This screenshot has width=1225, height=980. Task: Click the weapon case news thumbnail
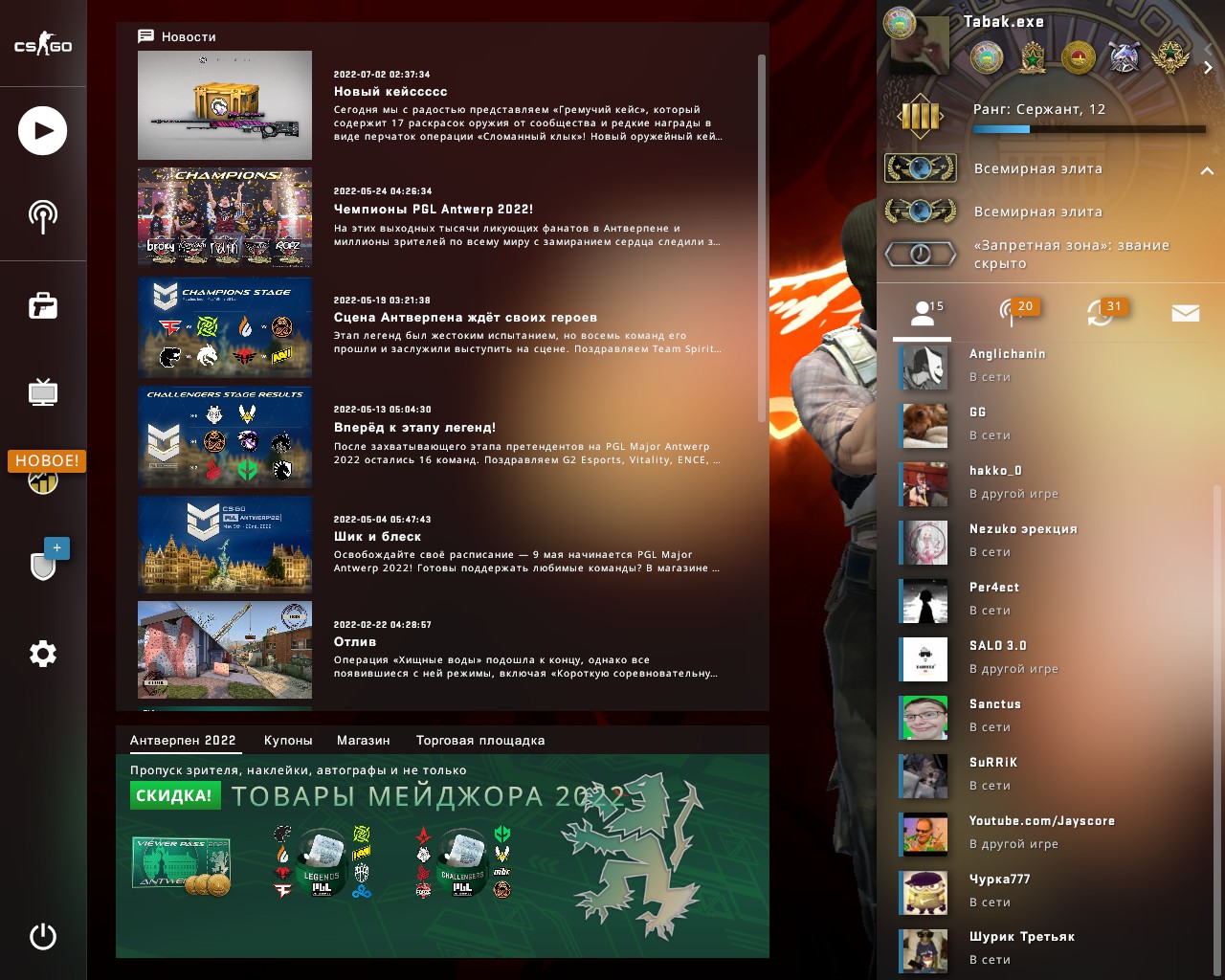(x=225, y=105)
